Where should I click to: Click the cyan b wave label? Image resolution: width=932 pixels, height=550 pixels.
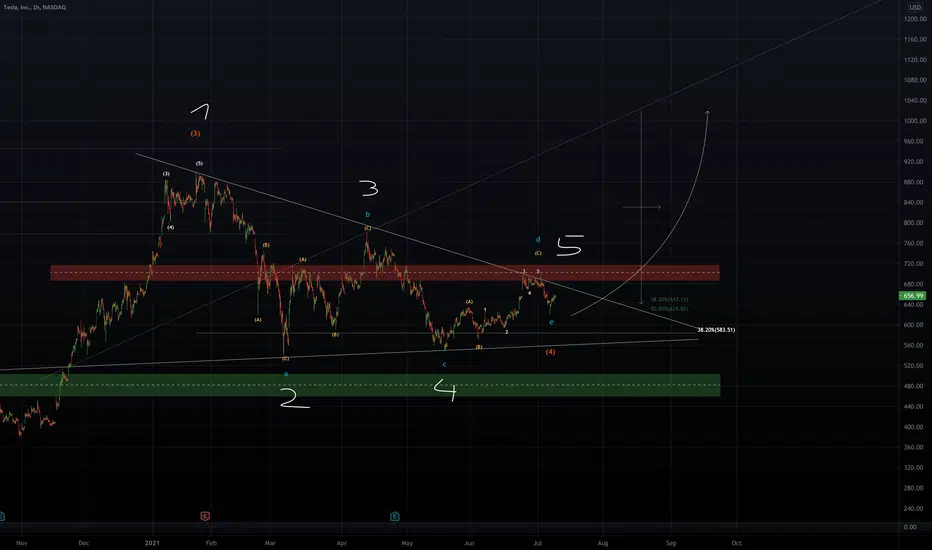tap(367, 215)
